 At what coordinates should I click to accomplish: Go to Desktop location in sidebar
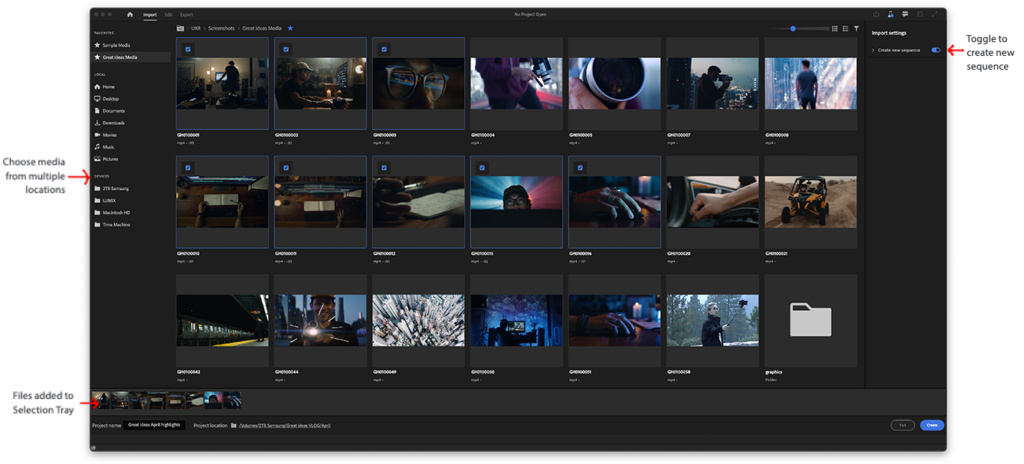click(106, 99)
